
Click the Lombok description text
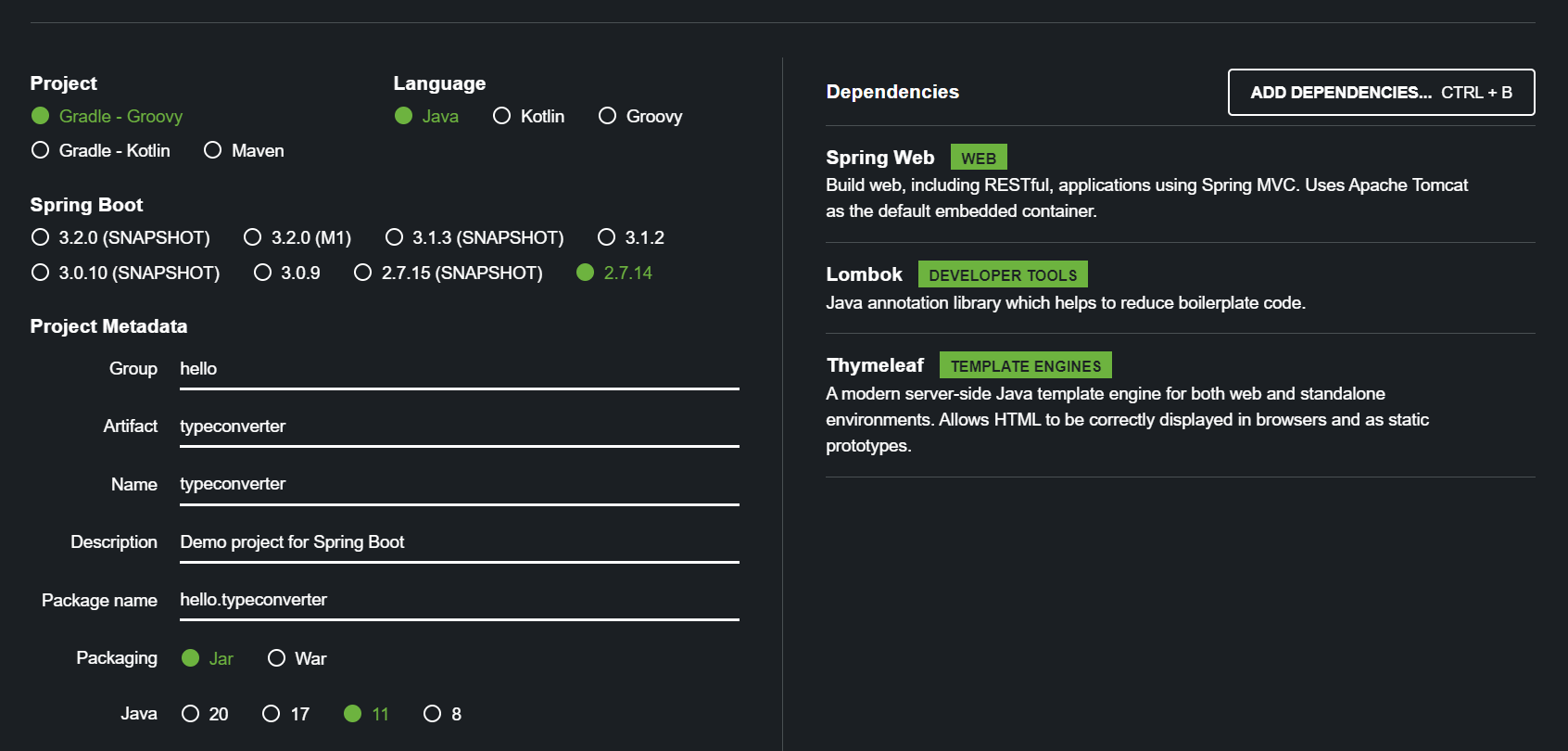pos(1066,303)
